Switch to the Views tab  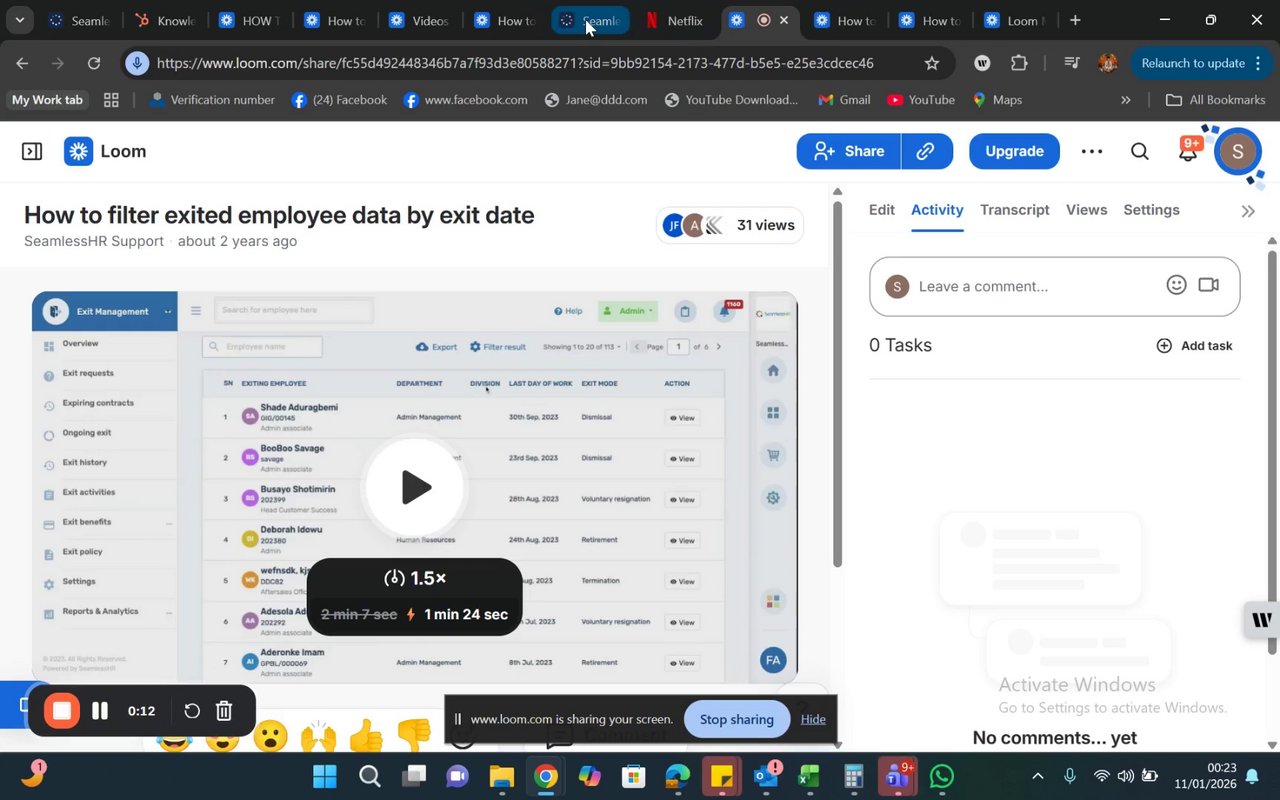pos(1087,210)
